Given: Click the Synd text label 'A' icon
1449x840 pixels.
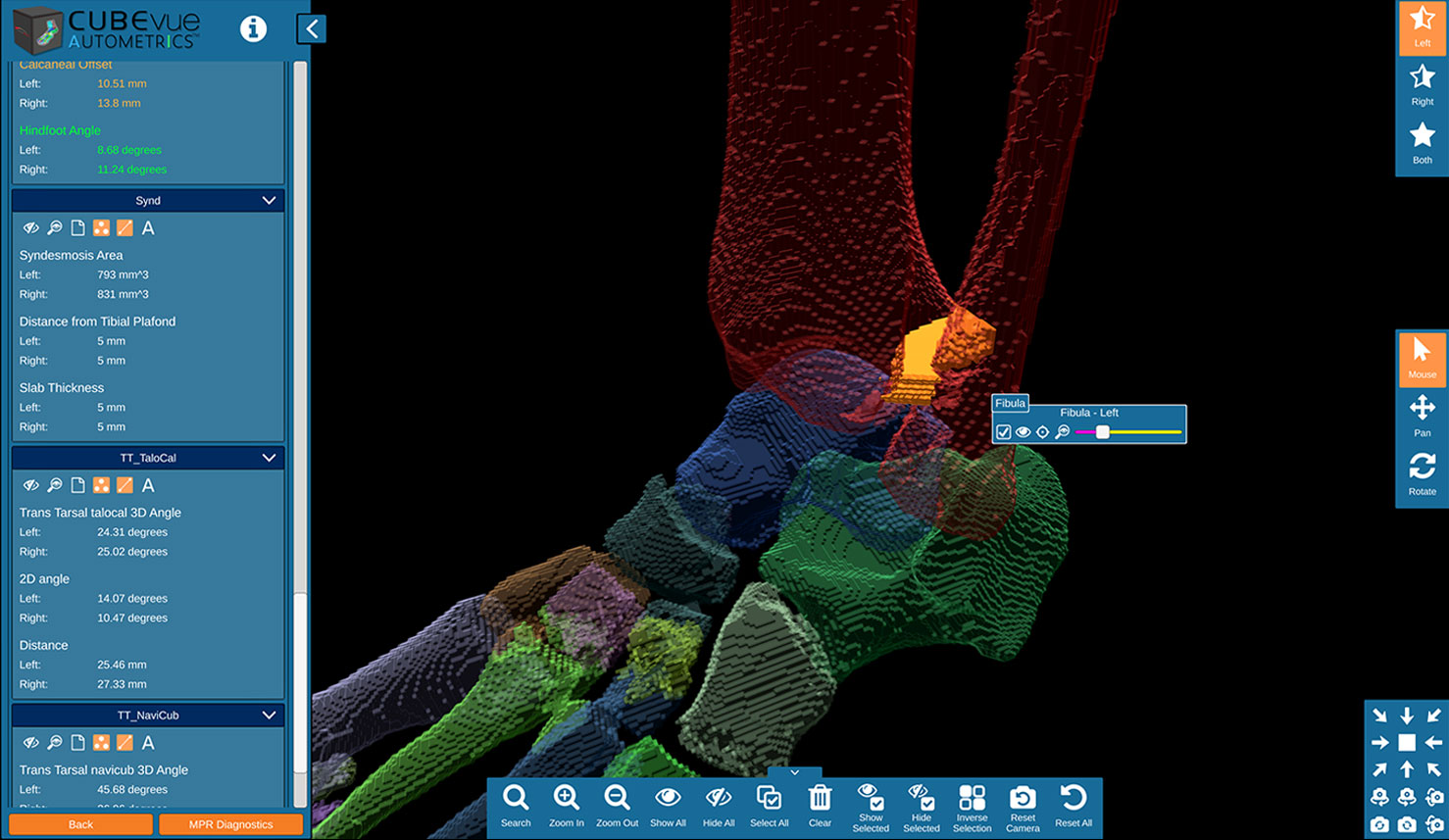Looking at the screenshot, I should (148, 227).
